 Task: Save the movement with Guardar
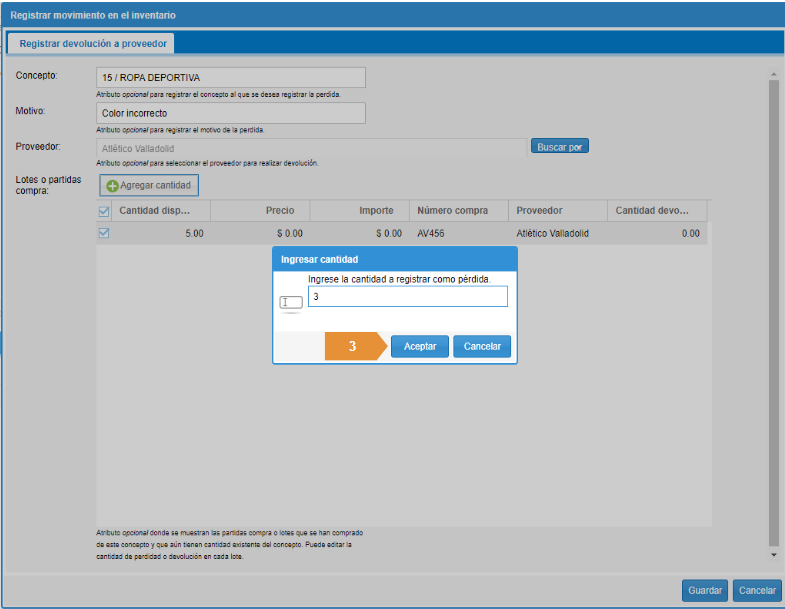click(x=705, y=590)
